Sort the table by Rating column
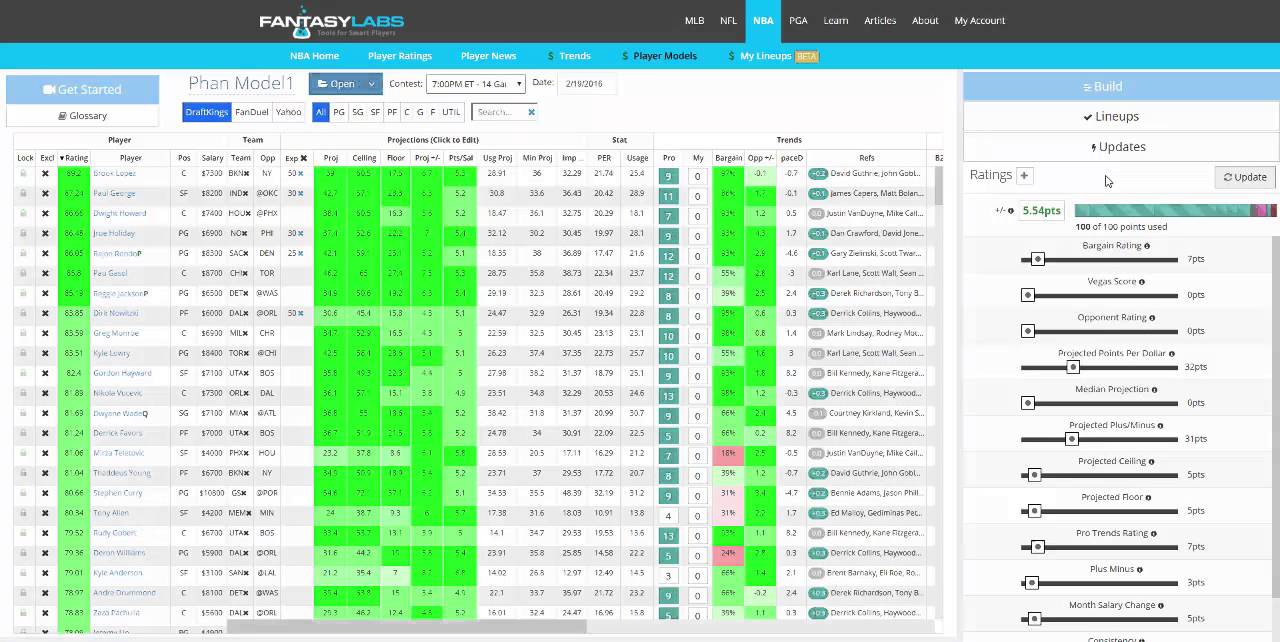The image size is (1280, 642). point(74,158)
